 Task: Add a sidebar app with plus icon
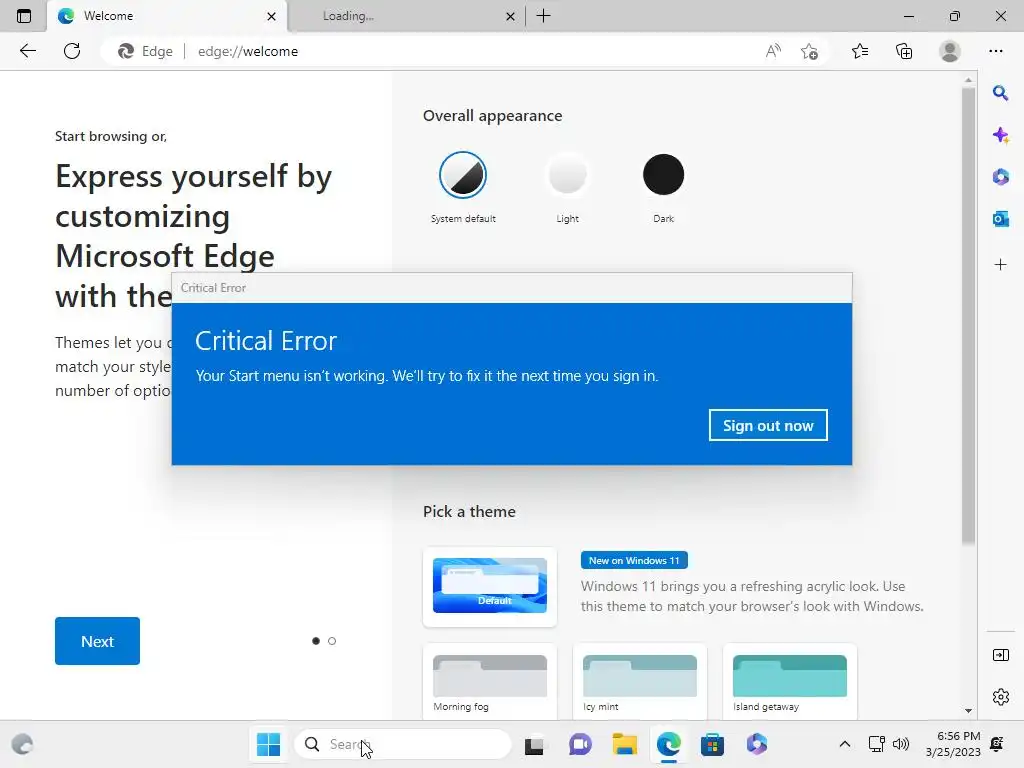(1000, 264)
